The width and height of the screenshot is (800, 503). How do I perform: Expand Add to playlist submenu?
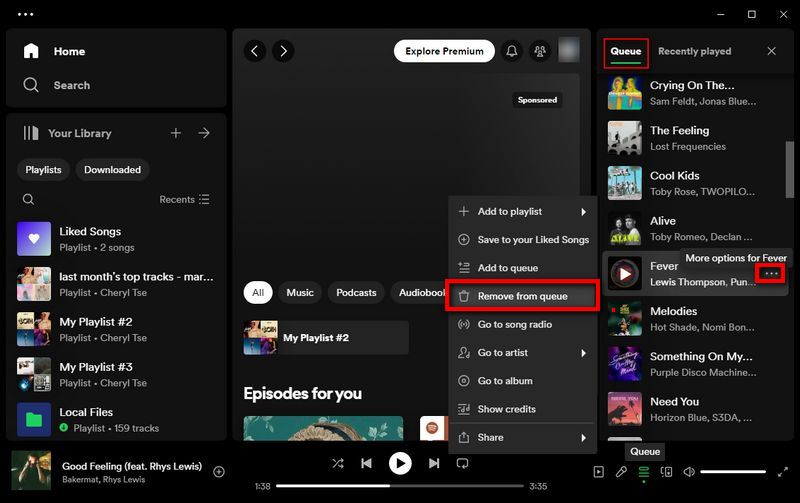pyautogui.click(x=522, y=212)
